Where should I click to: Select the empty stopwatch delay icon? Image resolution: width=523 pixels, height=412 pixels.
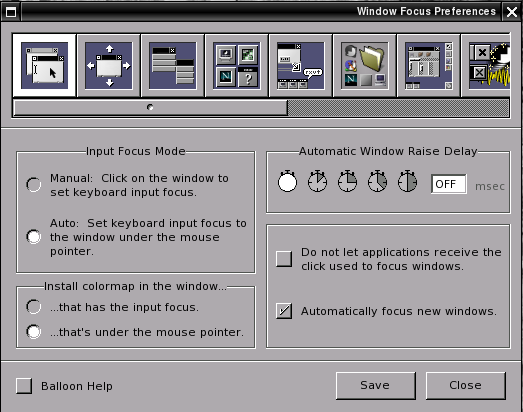tap(287, 181)
